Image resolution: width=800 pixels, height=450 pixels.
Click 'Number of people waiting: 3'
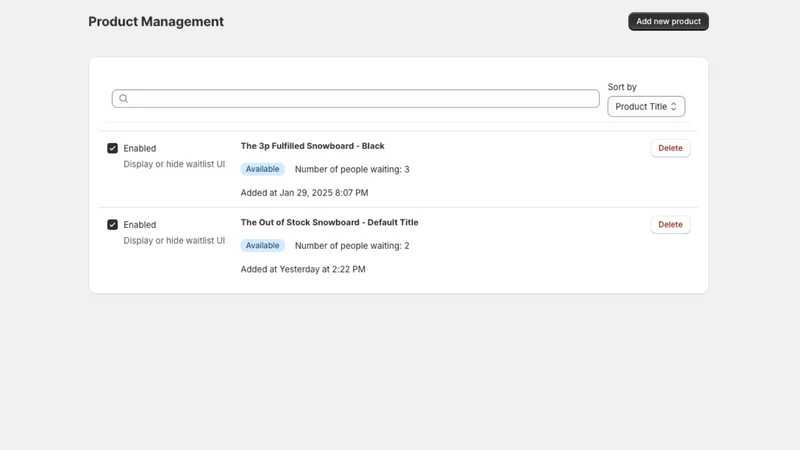(352, 169)
